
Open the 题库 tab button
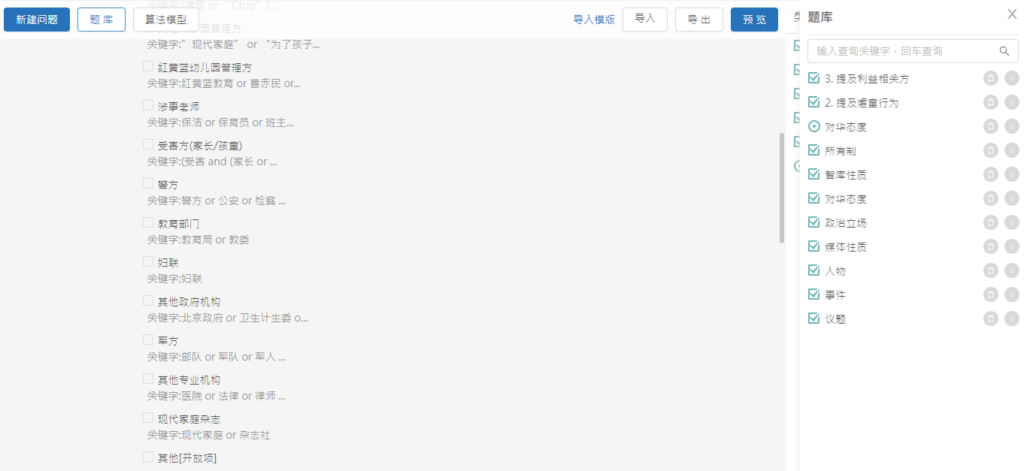tap(101, 20)
